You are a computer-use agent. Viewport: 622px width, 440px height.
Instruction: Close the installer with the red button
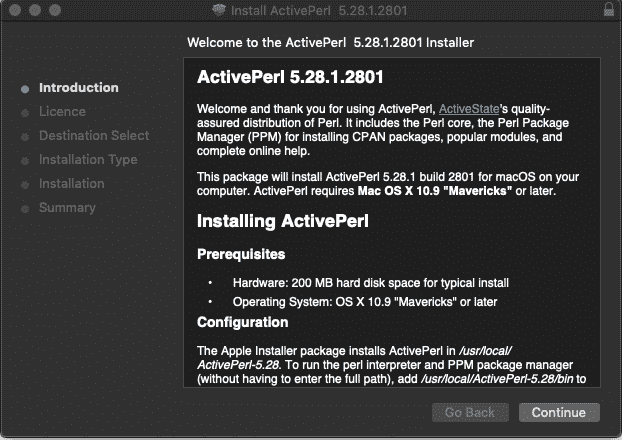tap(13, 11)
